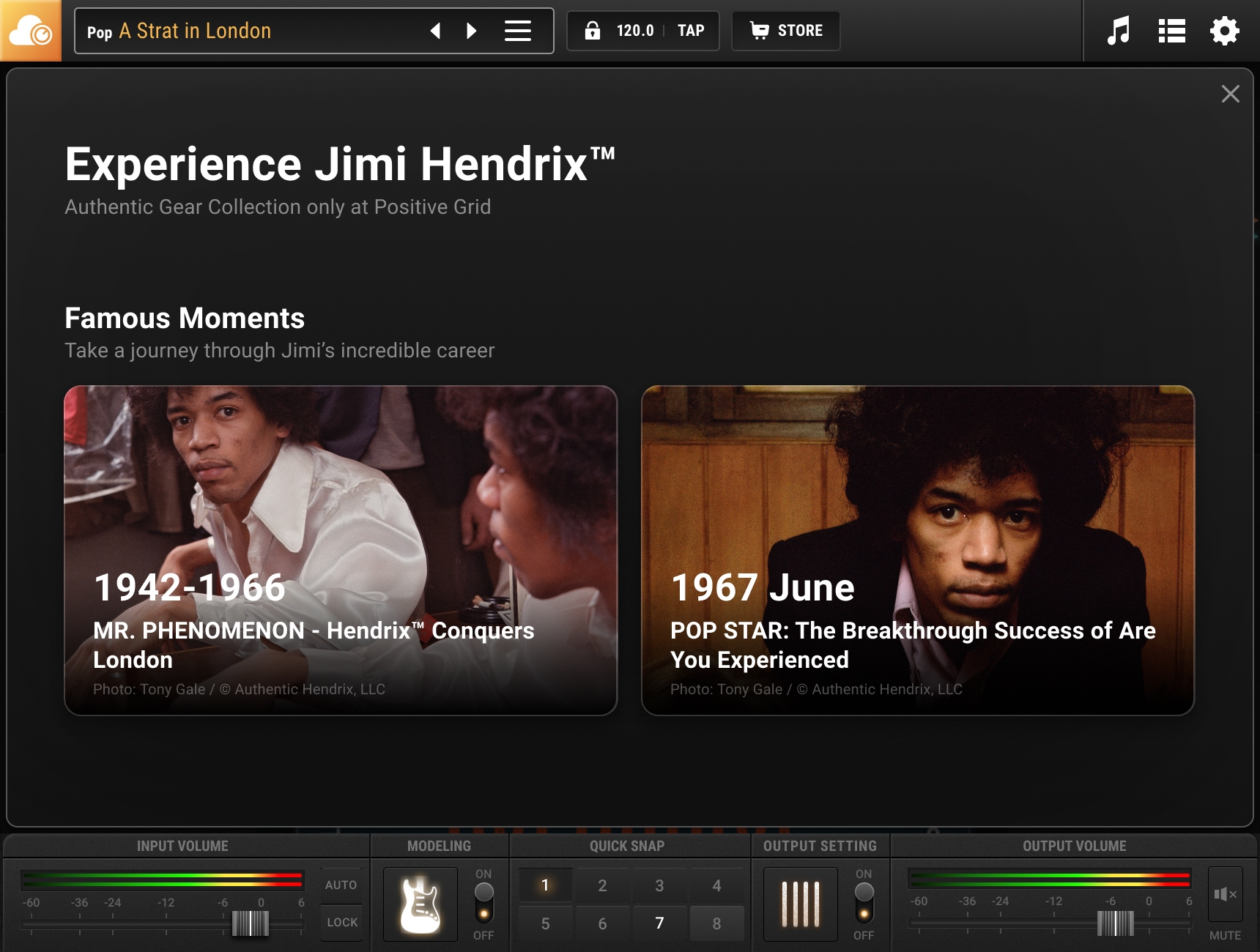The image size is (1260, 952).
Task: Select Quick Snap slot 1
Action: pos(545,885)
